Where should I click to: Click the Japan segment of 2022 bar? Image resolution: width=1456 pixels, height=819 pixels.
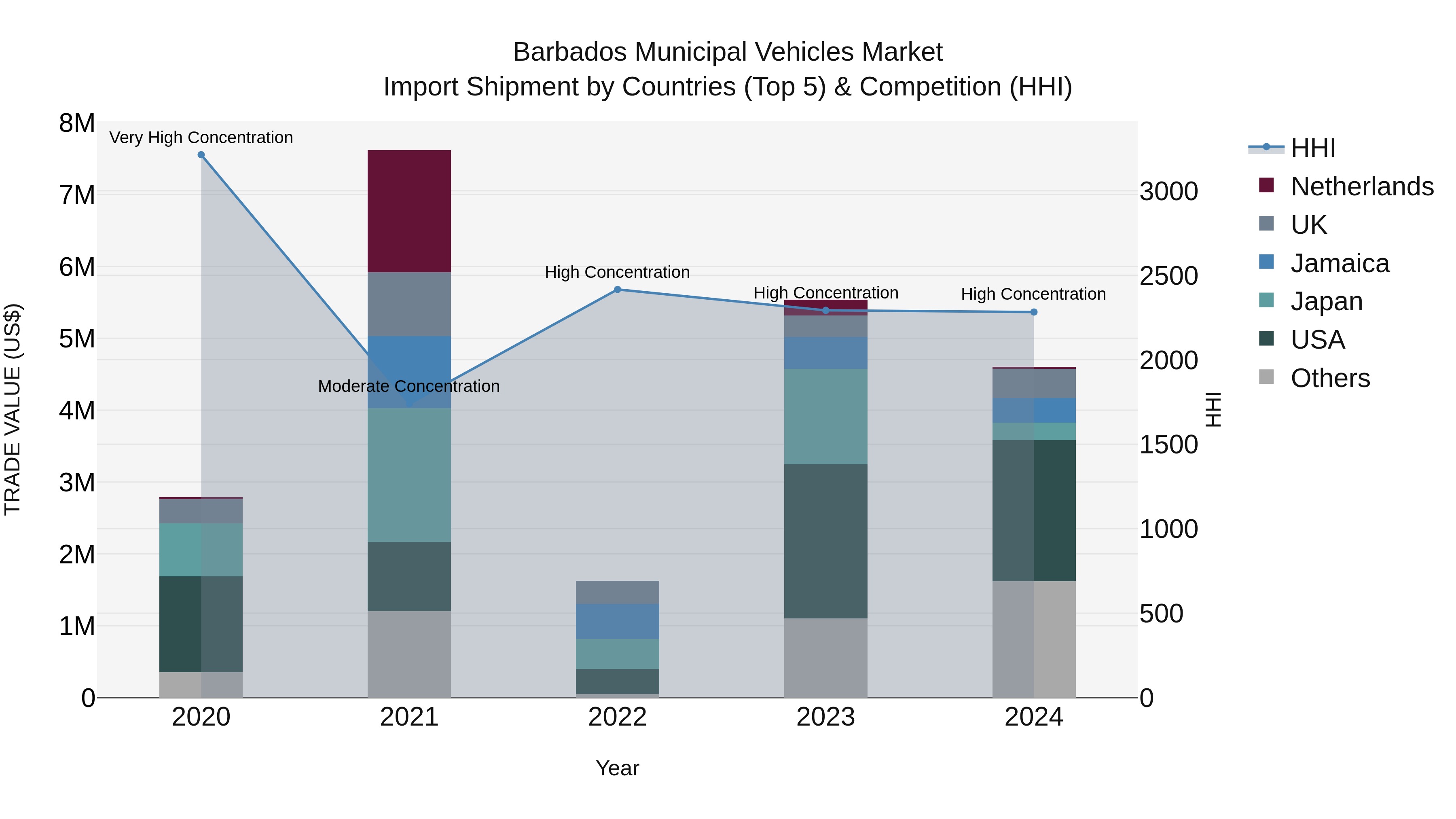(x=617, y=654)
